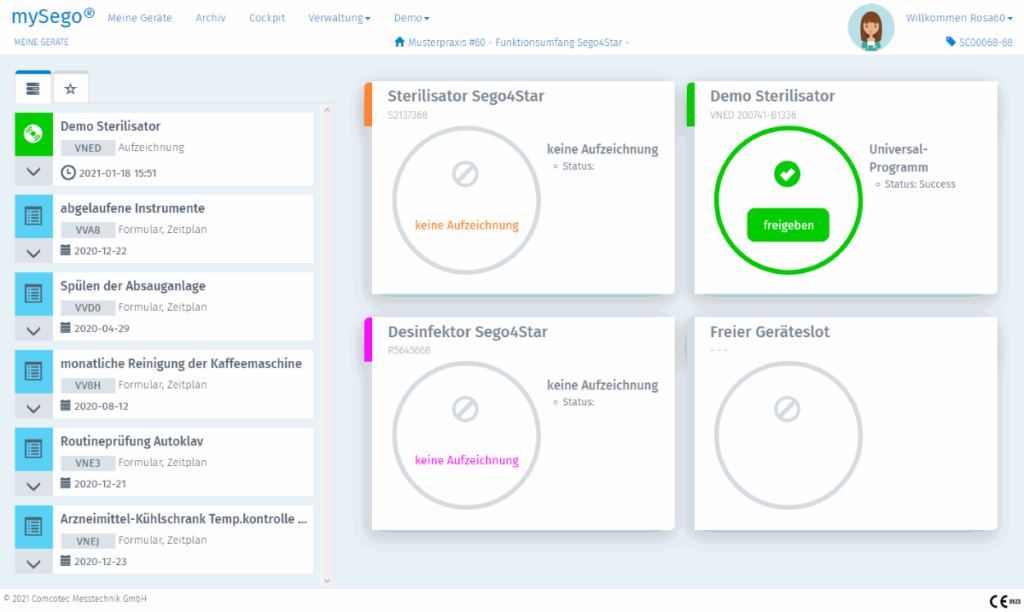Click the Universal-Programm label
This screenshot has width=1024, height=612.
point(899,158)
